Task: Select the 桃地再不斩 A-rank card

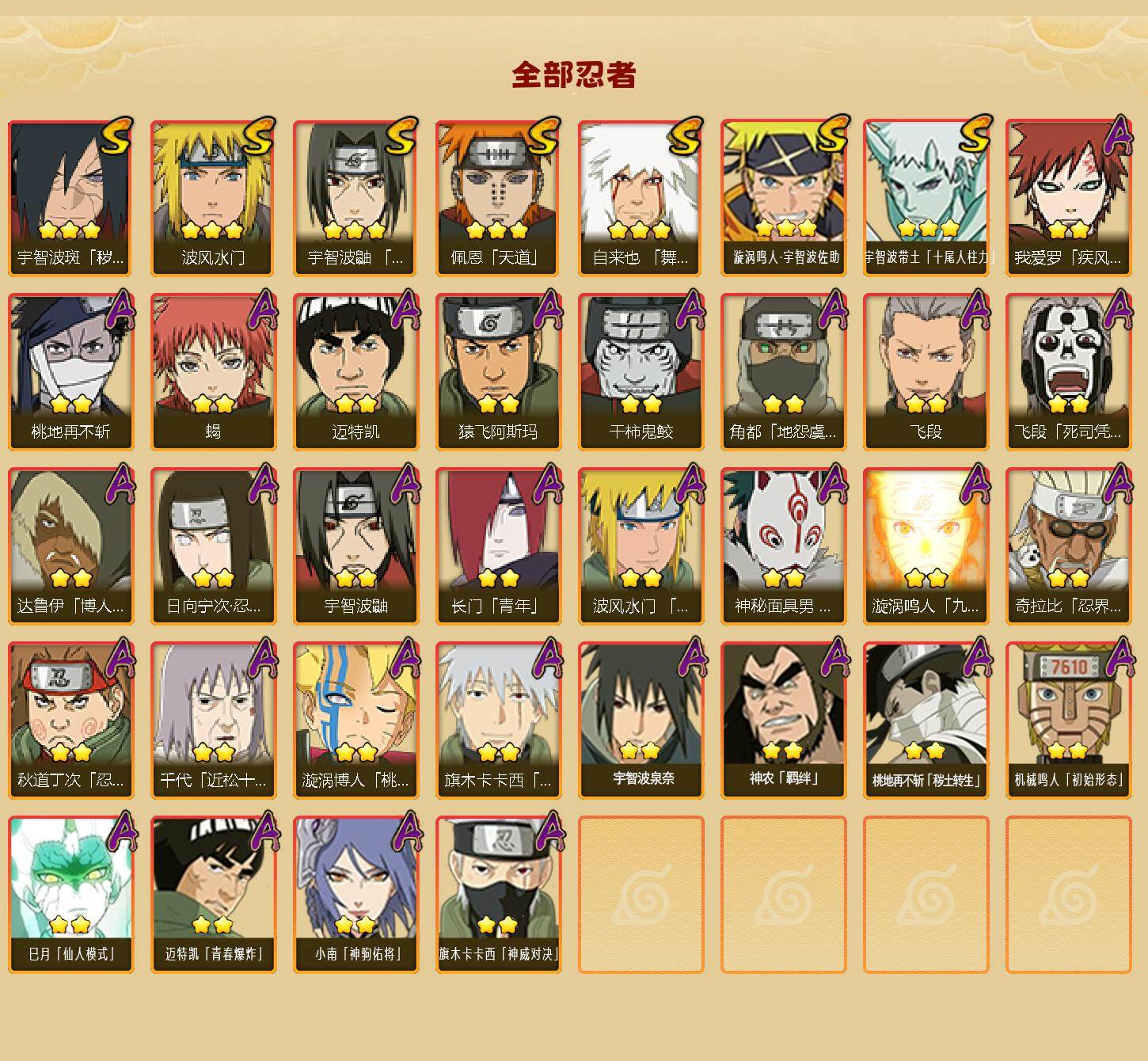Action: (x=70, y=372)
